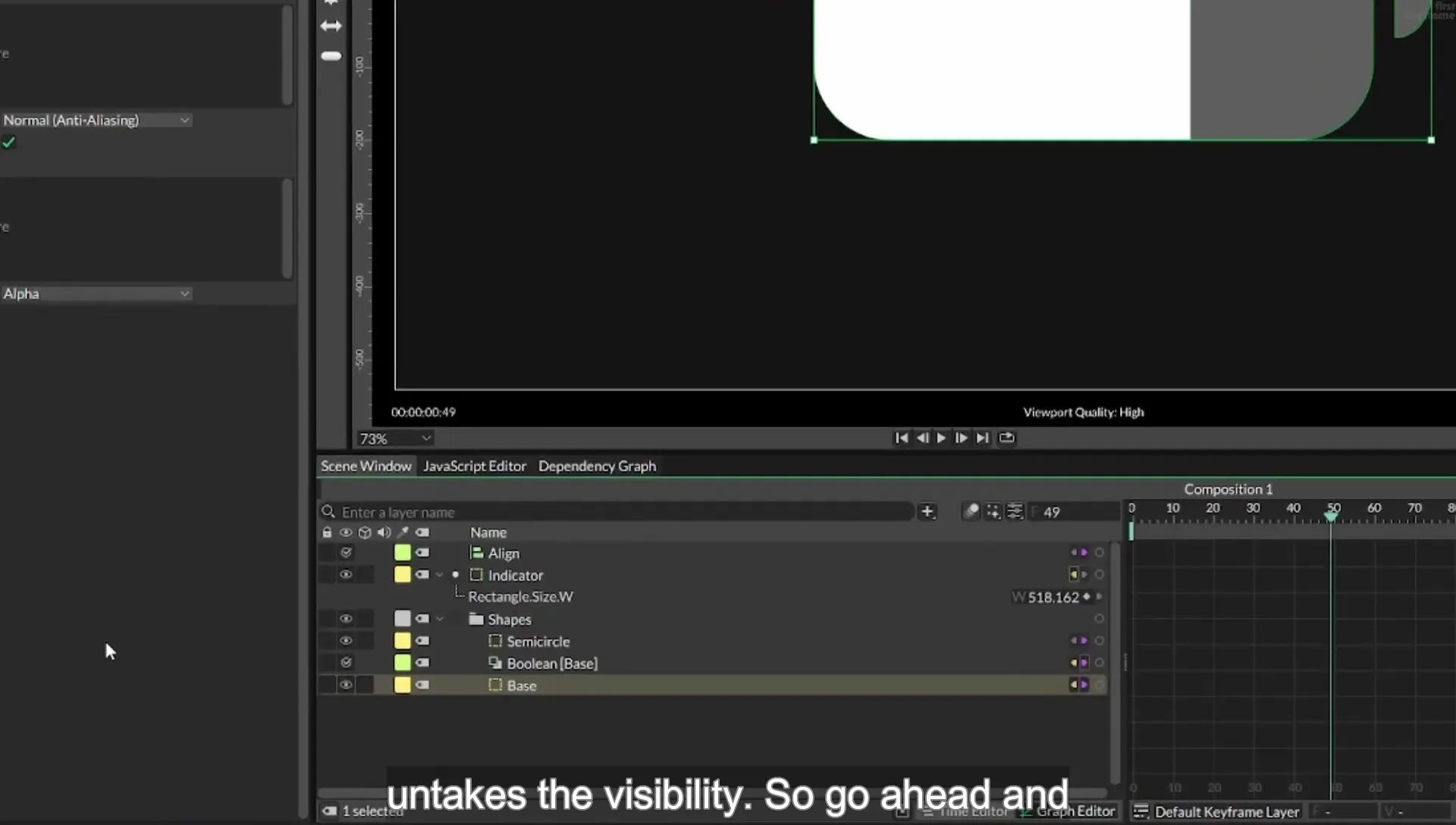This screenshot has width=1456, height=825.
Task: Click the Enter a layer name search field
Action: (x=616, y=512)
